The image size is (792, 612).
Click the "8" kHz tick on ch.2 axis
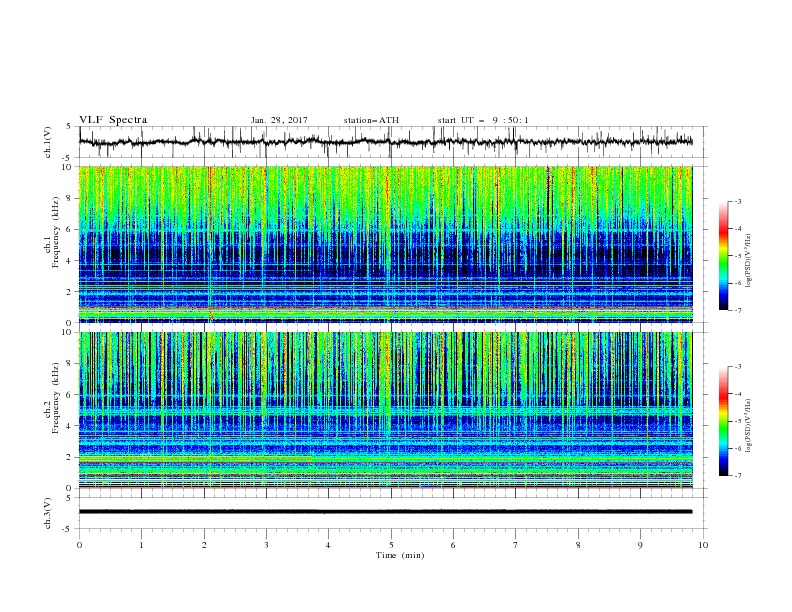(70, 364)
